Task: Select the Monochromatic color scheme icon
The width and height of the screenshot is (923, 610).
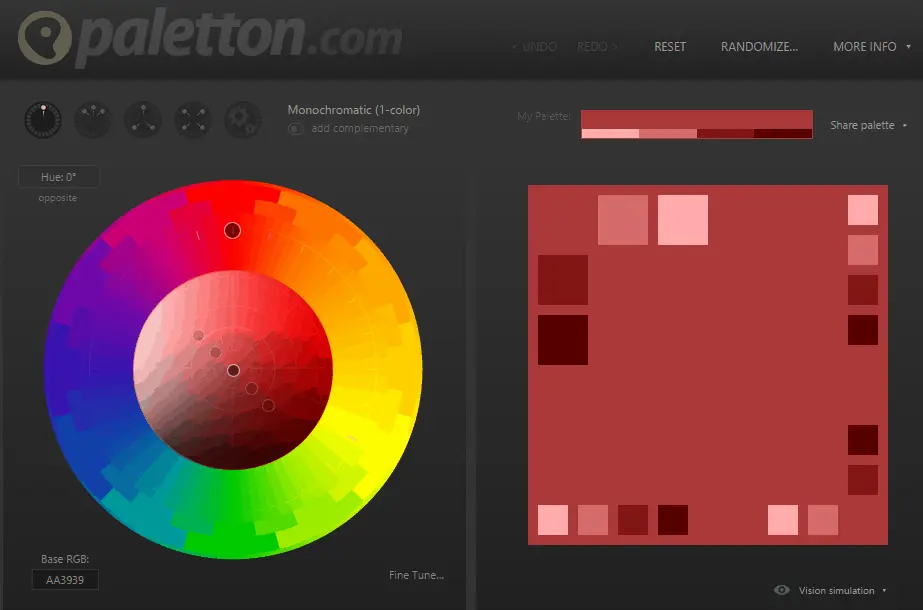Action: coord(43,120)
